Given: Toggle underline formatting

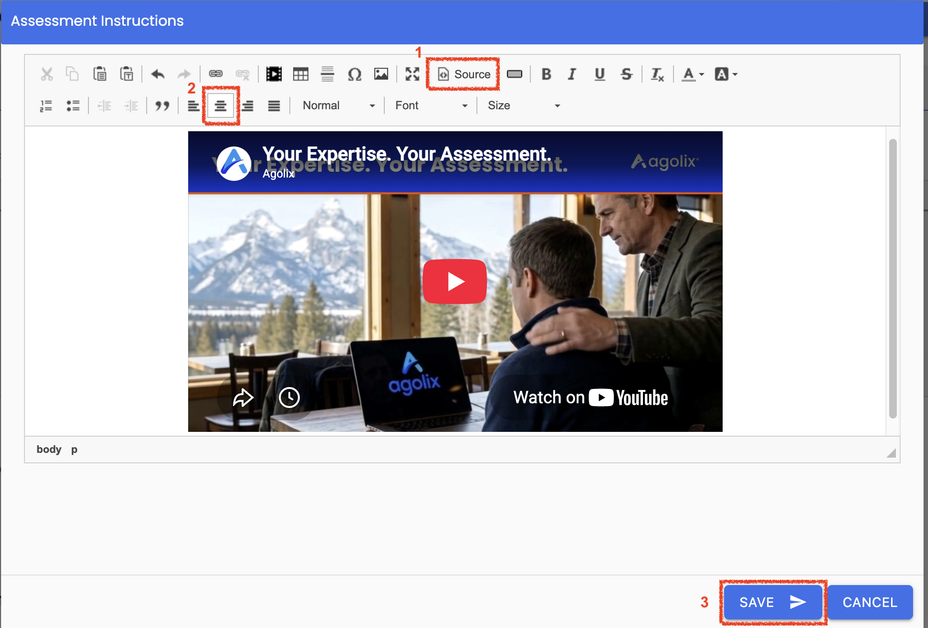Looking at the screenshot, I should [600, 74].
